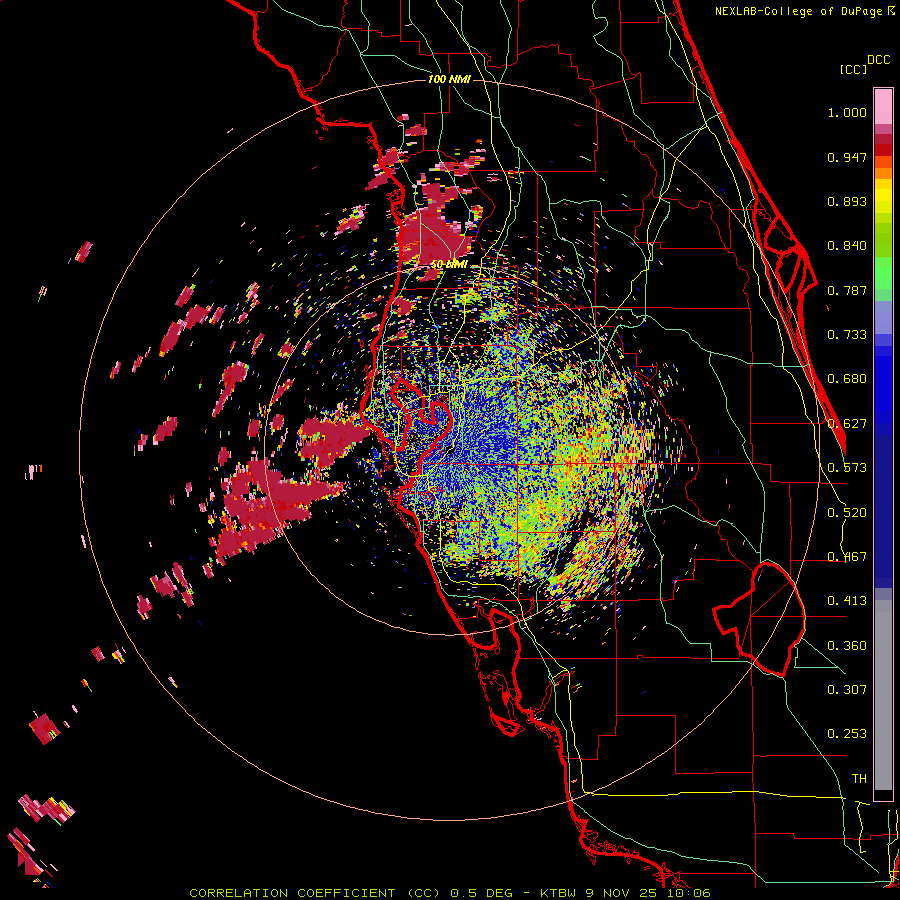This screenshot has width=900, height=900.
Task: Click the 0.307 scale value
Action: tap(847, 690)
